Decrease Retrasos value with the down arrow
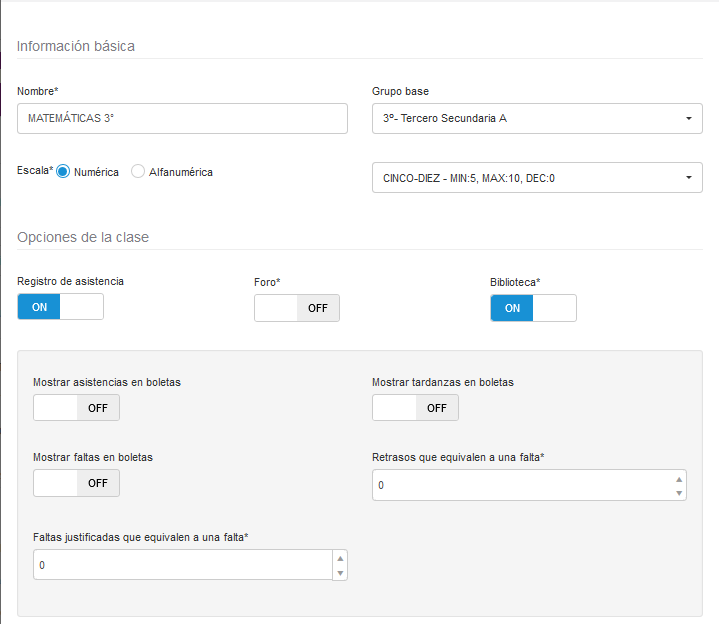 [x=680, y=493]
